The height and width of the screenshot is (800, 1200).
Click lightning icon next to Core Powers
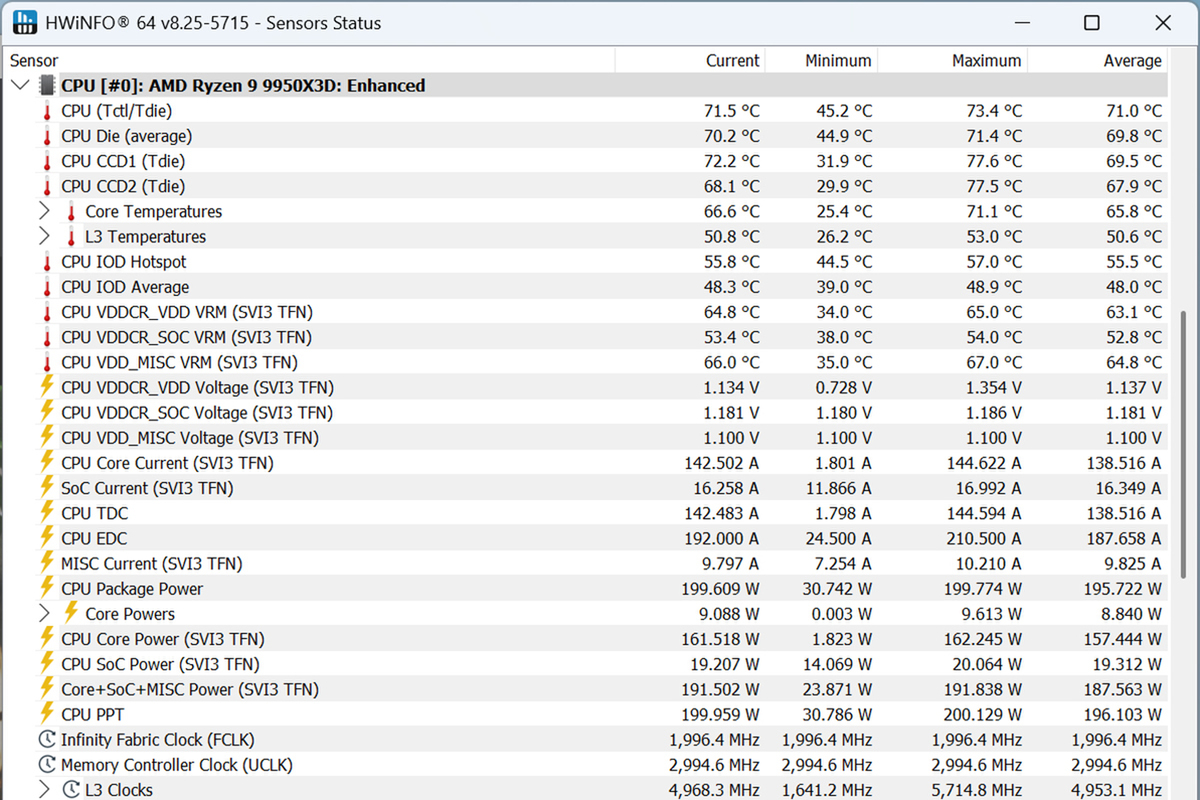71,614
